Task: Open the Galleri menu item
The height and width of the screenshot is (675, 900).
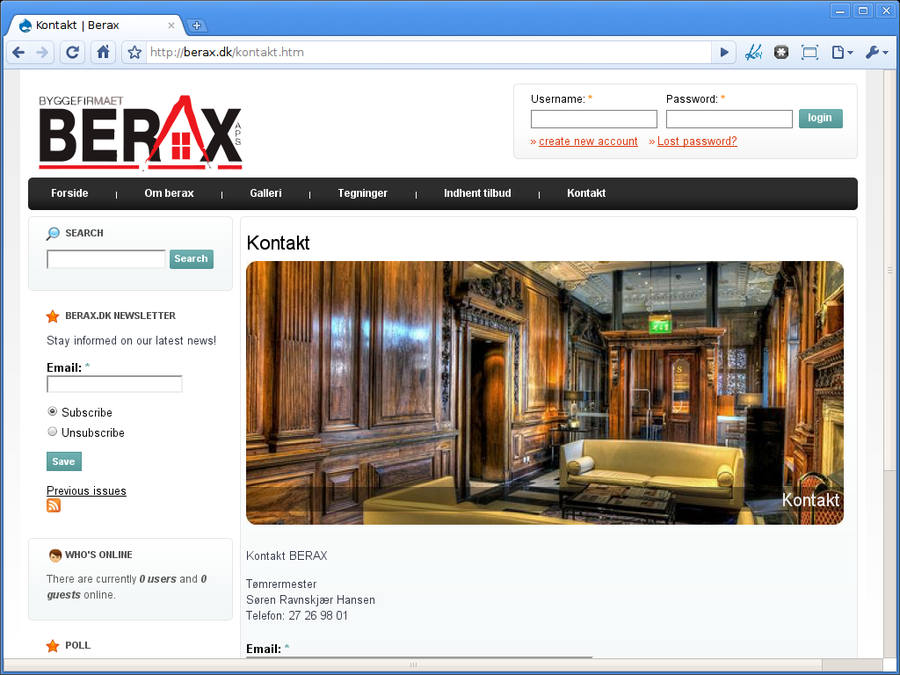Action: (x=265, y=194)
